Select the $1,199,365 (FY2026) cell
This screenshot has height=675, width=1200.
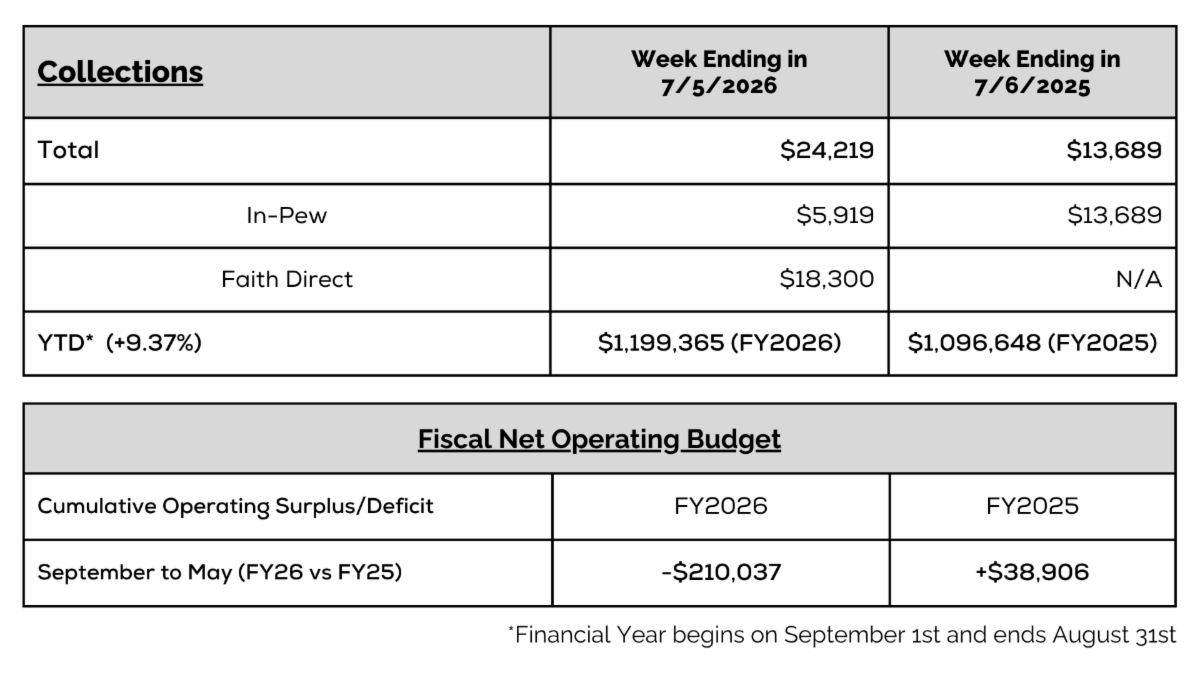coord(720,343)
